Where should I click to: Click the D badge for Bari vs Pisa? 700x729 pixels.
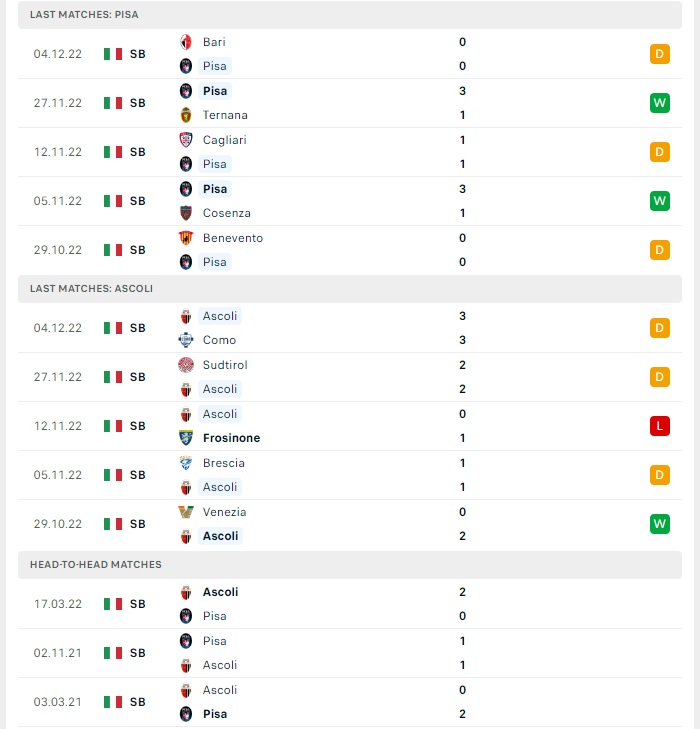tap(660, 54)
